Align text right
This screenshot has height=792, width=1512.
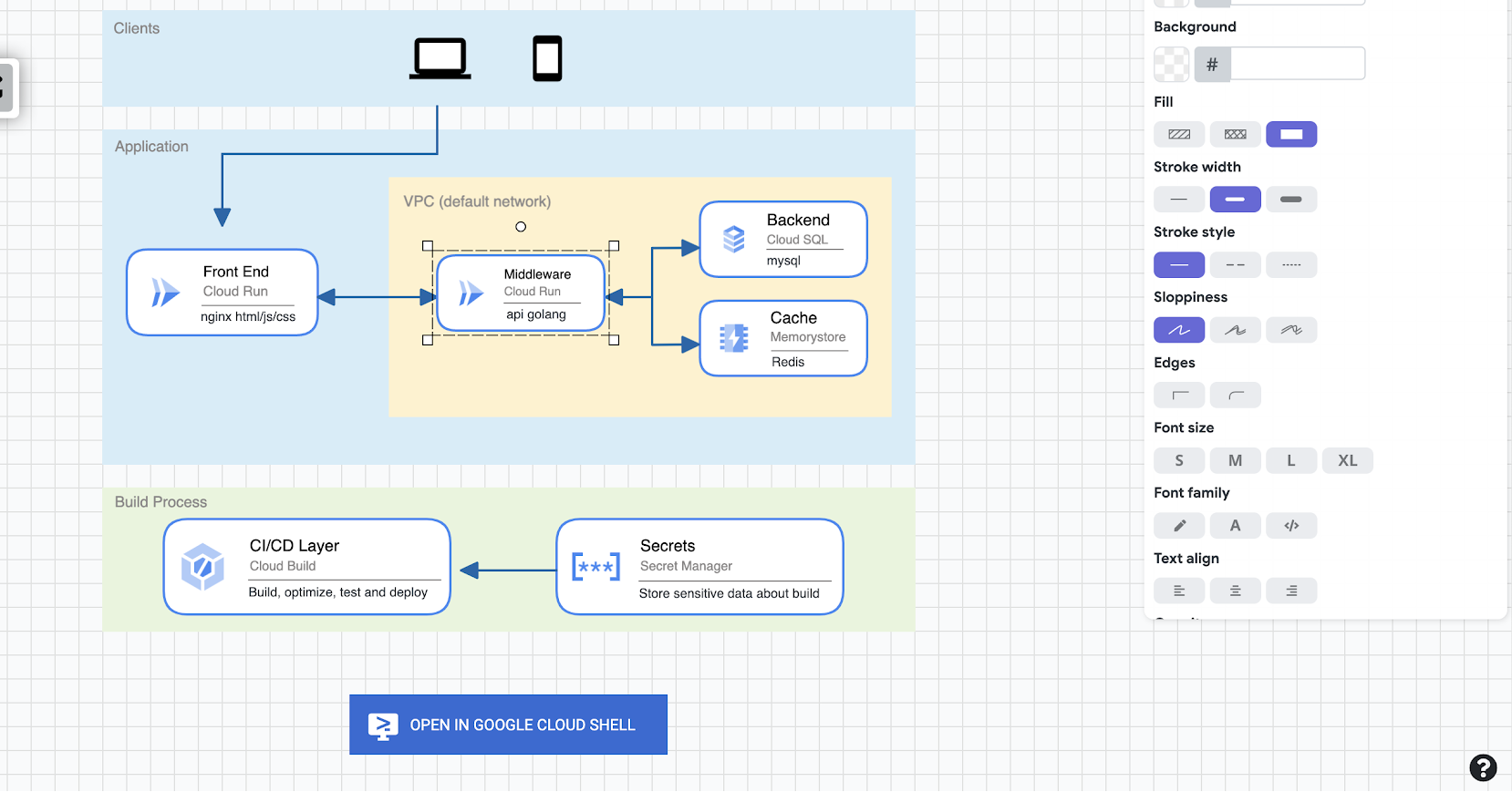(x=1291, y=591)
